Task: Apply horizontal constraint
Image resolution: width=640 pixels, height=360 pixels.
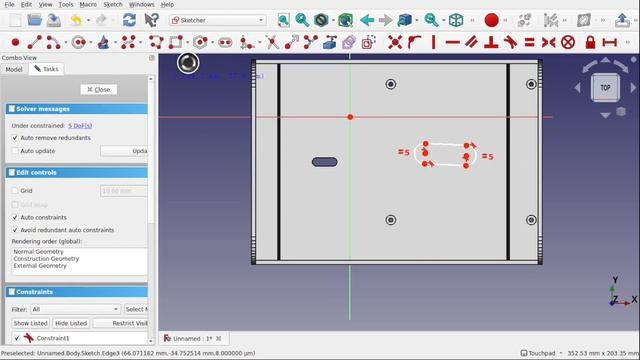Action: 453,42
